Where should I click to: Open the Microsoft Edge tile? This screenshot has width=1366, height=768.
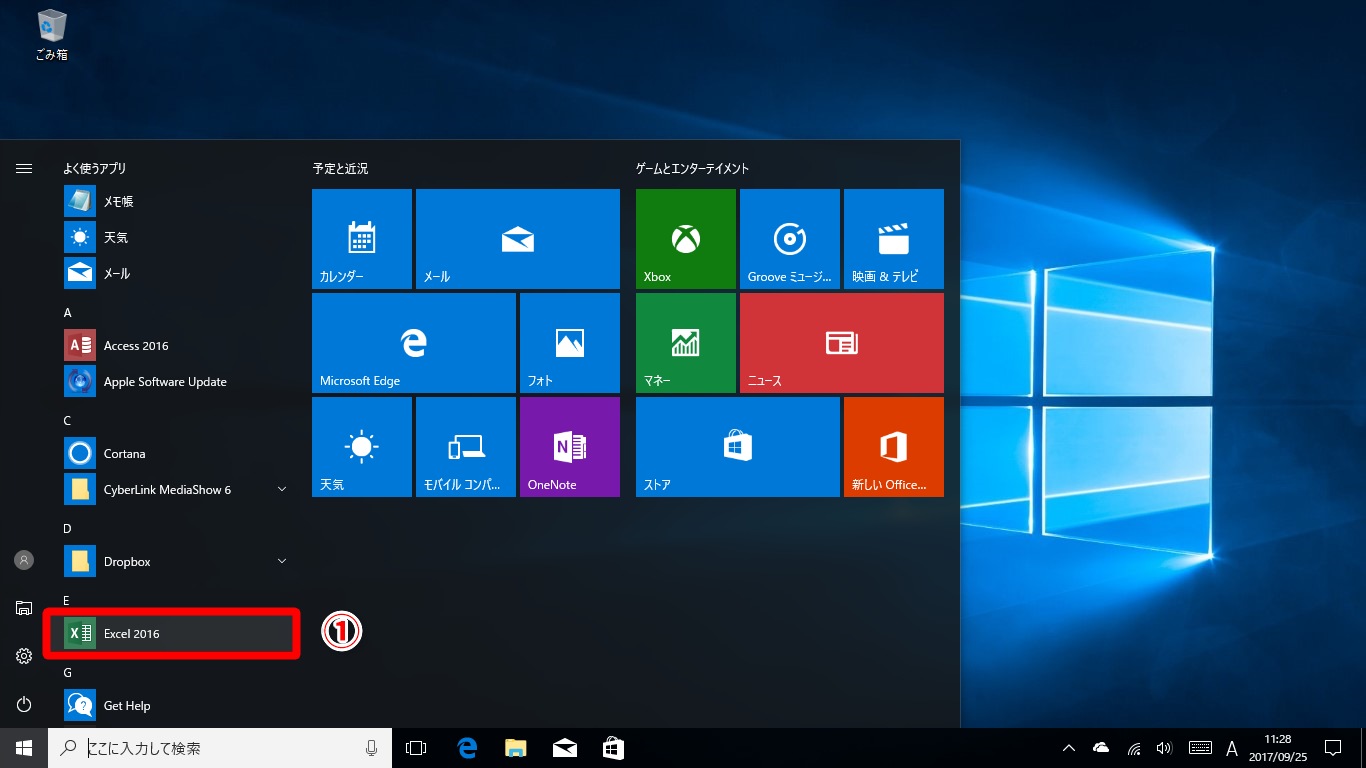coord(414,343)
